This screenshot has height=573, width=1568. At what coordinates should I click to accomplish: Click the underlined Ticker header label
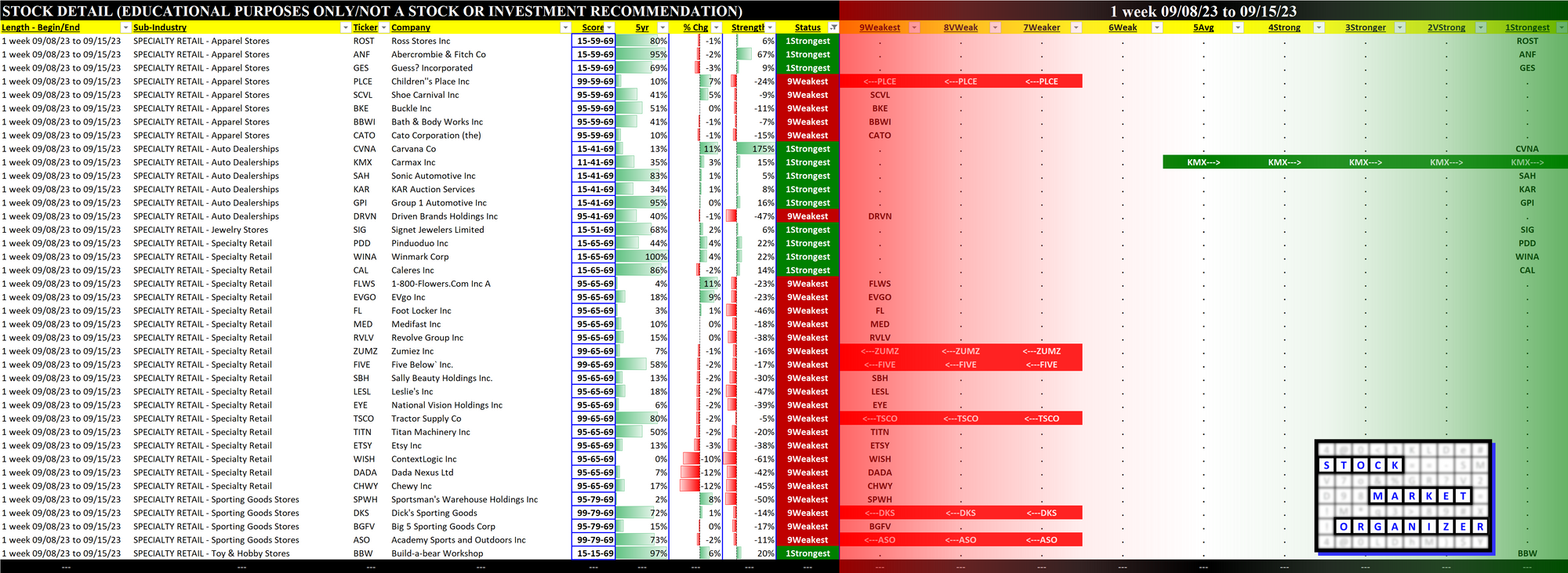[365, 27]
